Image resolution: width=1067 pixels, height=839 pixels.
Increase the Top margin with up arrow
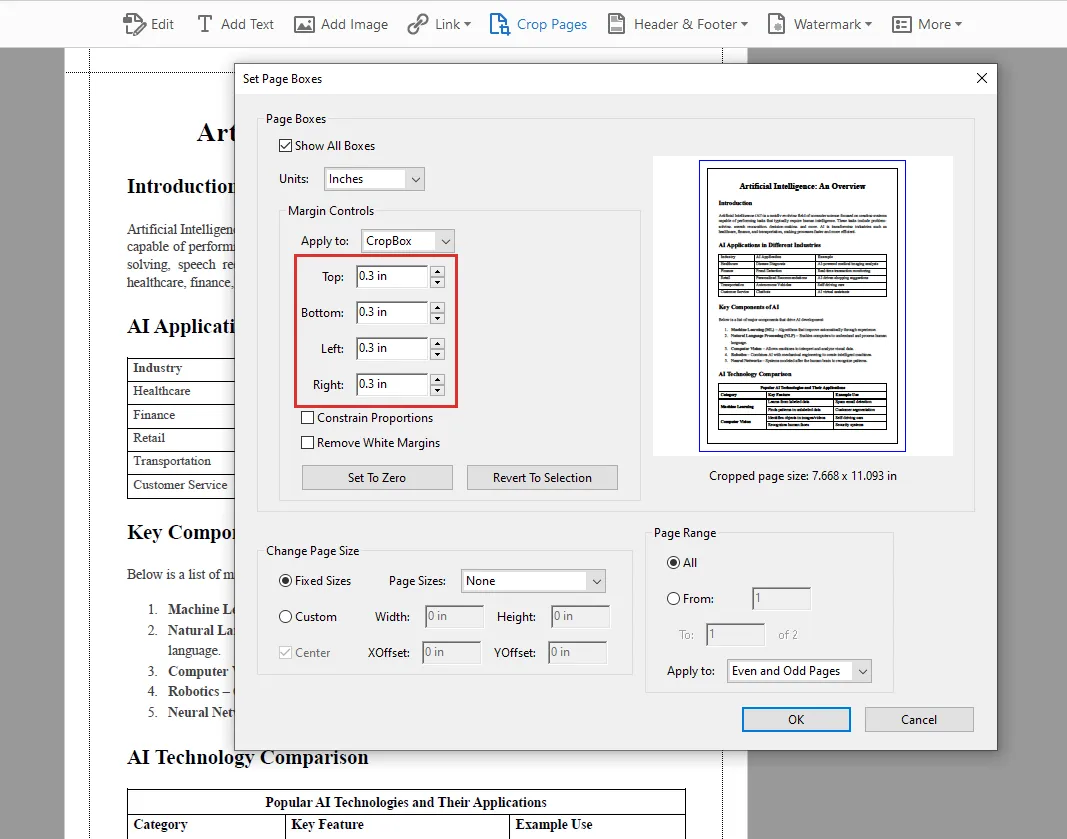(x=438, y=272)
